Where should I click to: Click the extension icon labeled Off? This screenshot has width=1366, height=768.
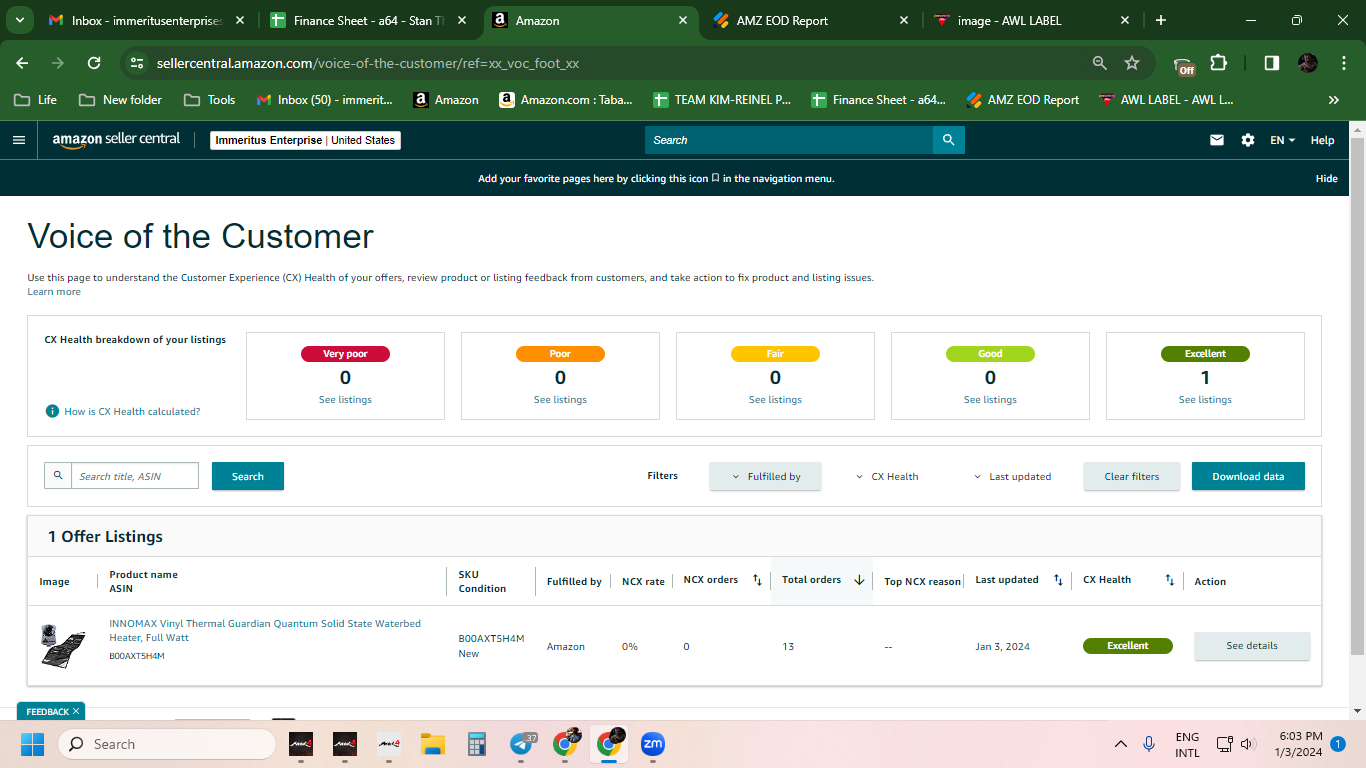(x=1185, y=65)
